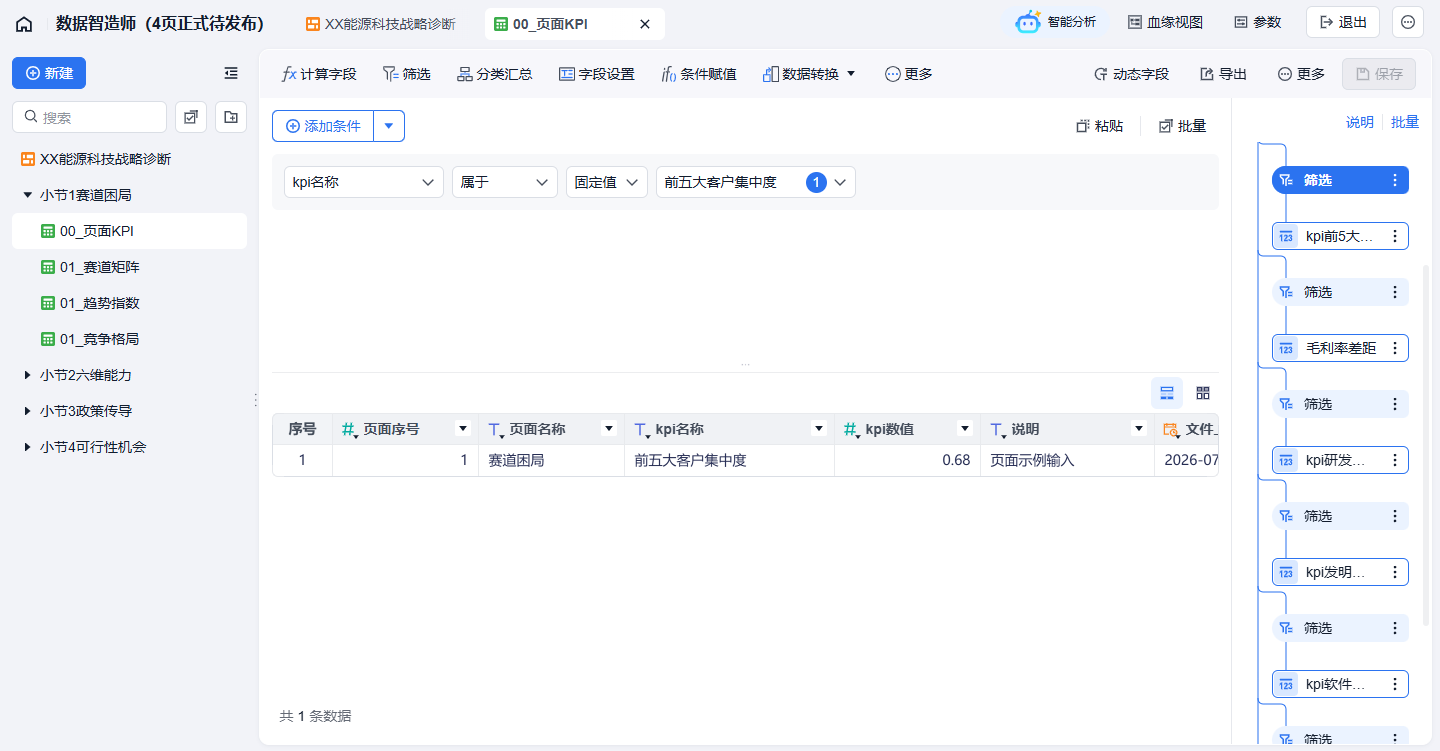The height and width of the screenshot is (751, 1440).
Task: Switch to table list view
Action: click(x=1167, y=393)
